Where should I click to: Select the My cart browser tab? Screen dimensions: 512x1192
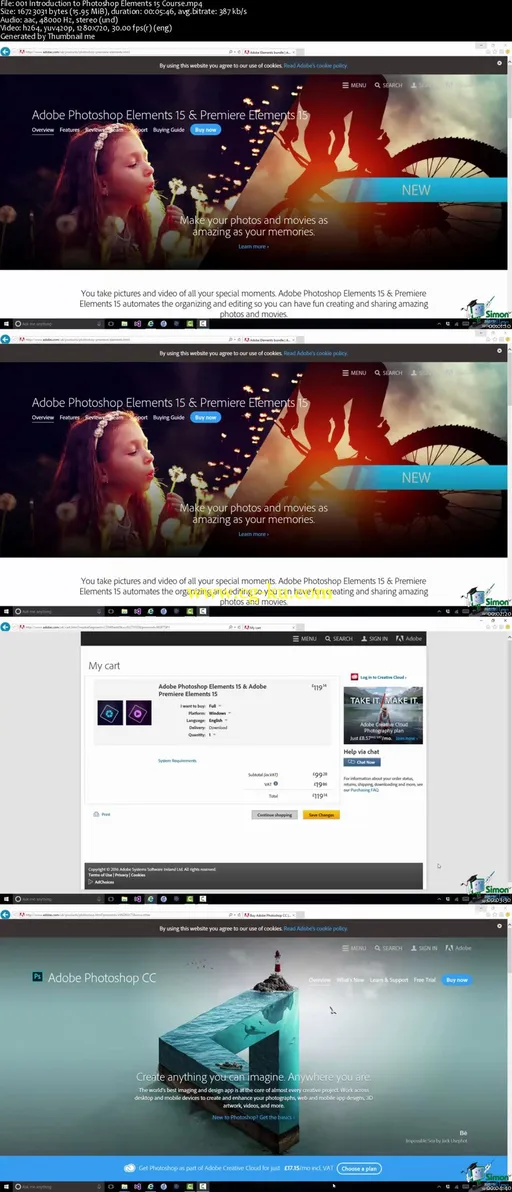[x=268, y=627]
